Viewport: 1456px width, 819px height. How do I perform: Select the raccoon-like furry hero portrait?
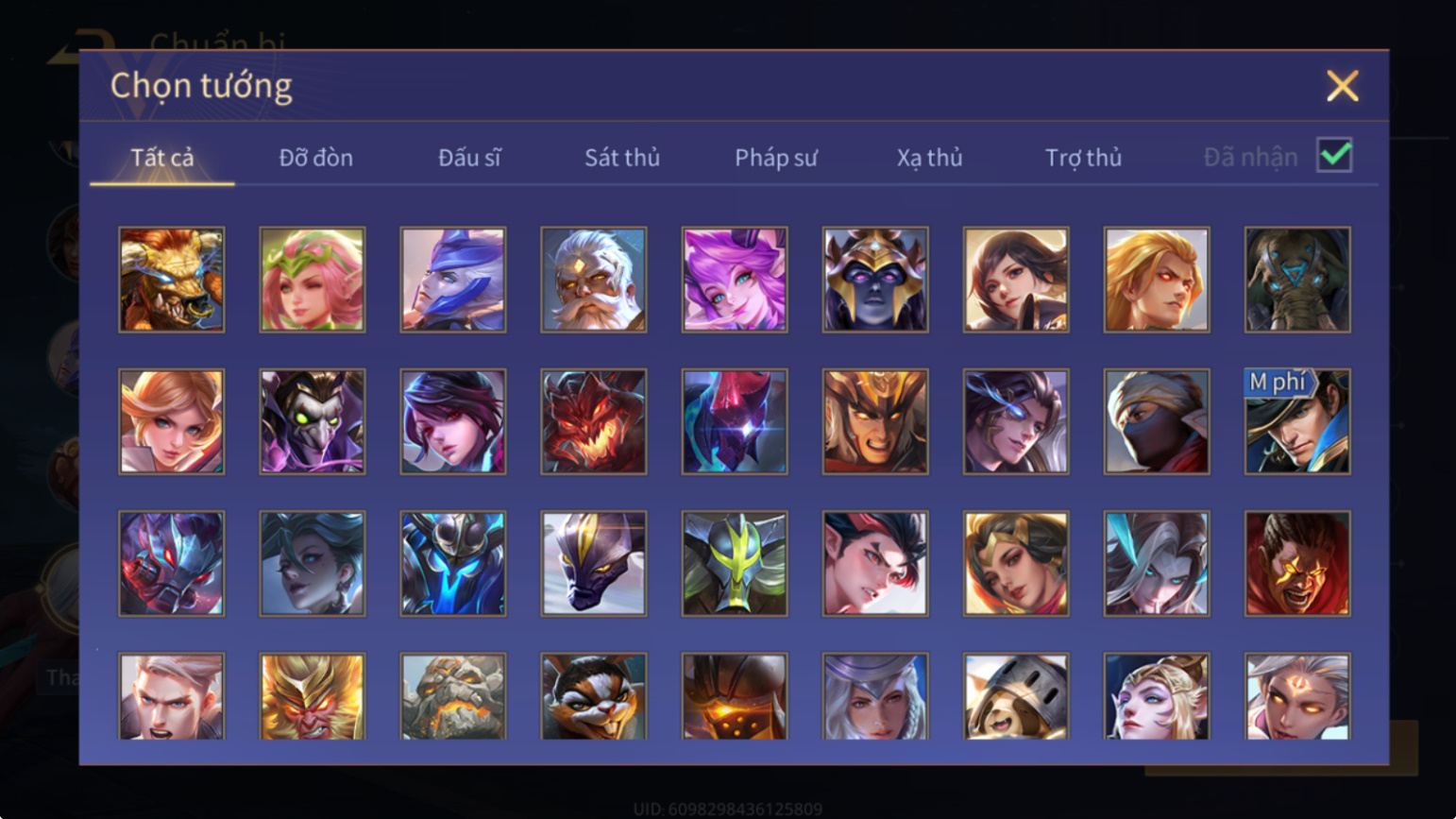pos(594,696)
